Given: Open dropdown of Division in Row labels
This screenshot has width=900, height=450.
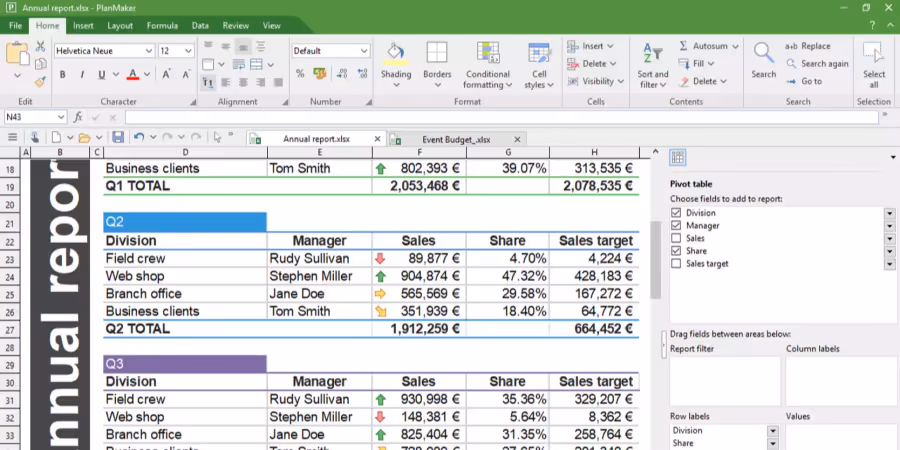Looking at the screenshot, I should pyautogui.click(x=773, y=430).
